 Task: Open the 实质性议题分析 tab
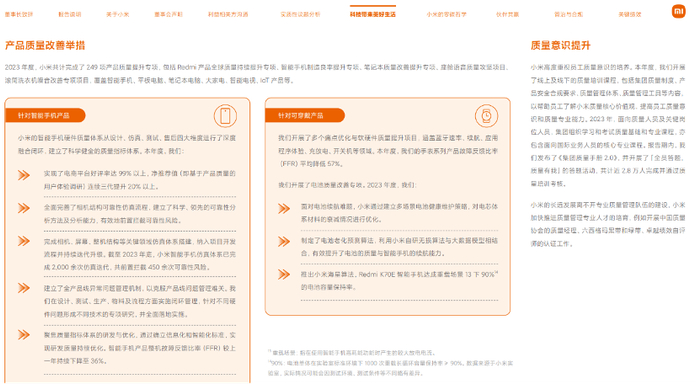coord(300,14)
